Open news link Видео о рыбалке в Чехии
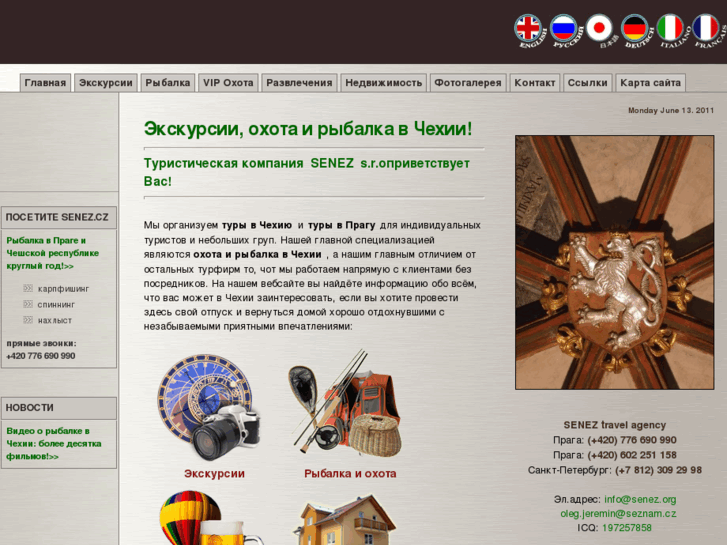The image size is (727, 545). click(x=54, y=443)
